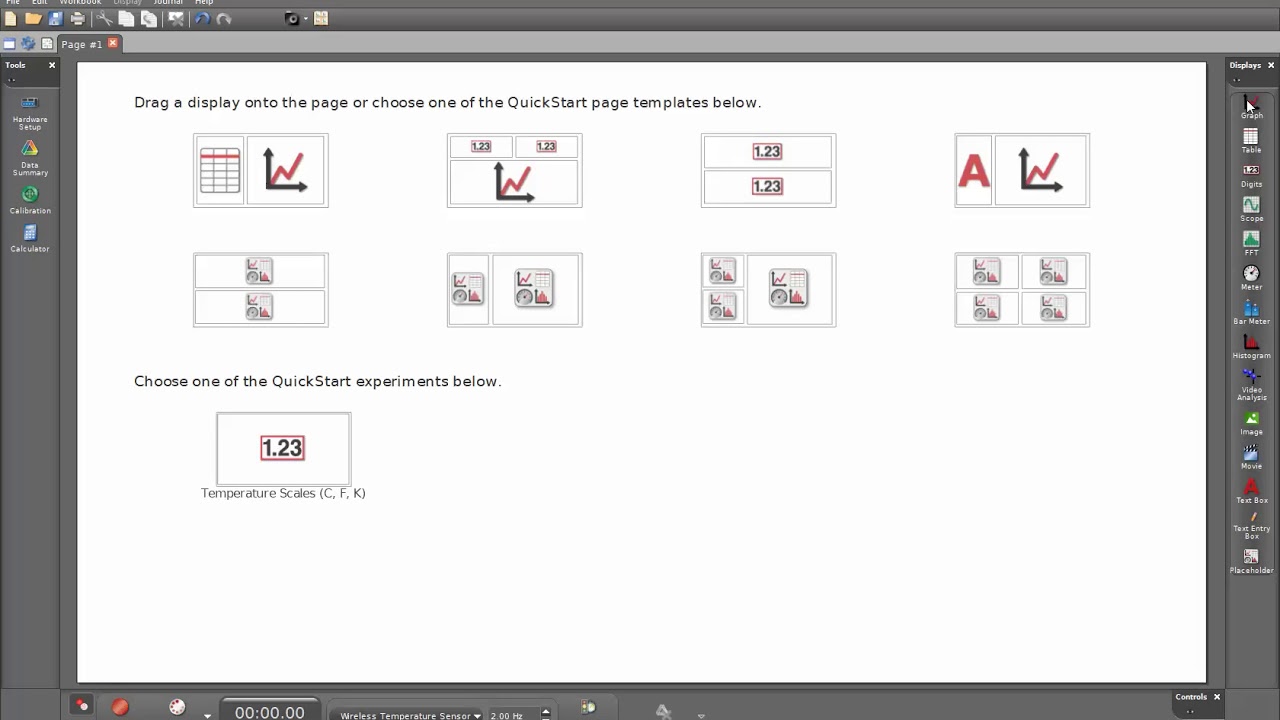Open Hardware Setup tool
This screenshot has height=720, width=1280.
tap(30, 113)
